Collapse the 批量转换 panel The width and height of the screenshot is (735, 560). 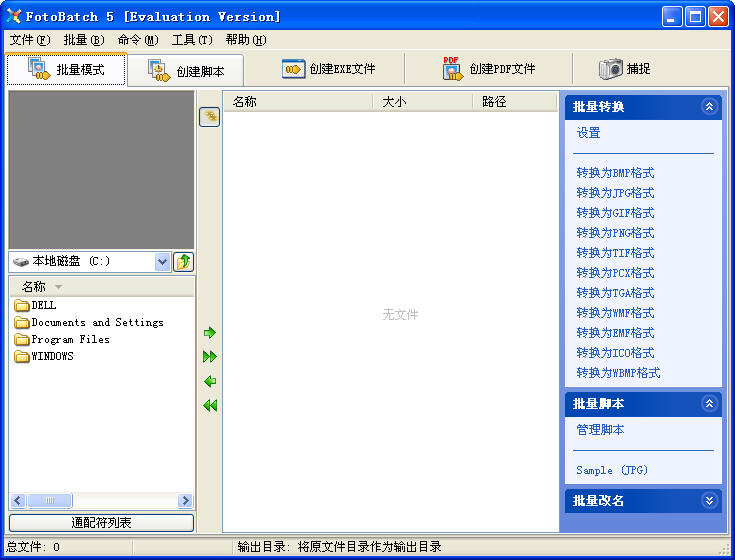(x=709, y=106)
